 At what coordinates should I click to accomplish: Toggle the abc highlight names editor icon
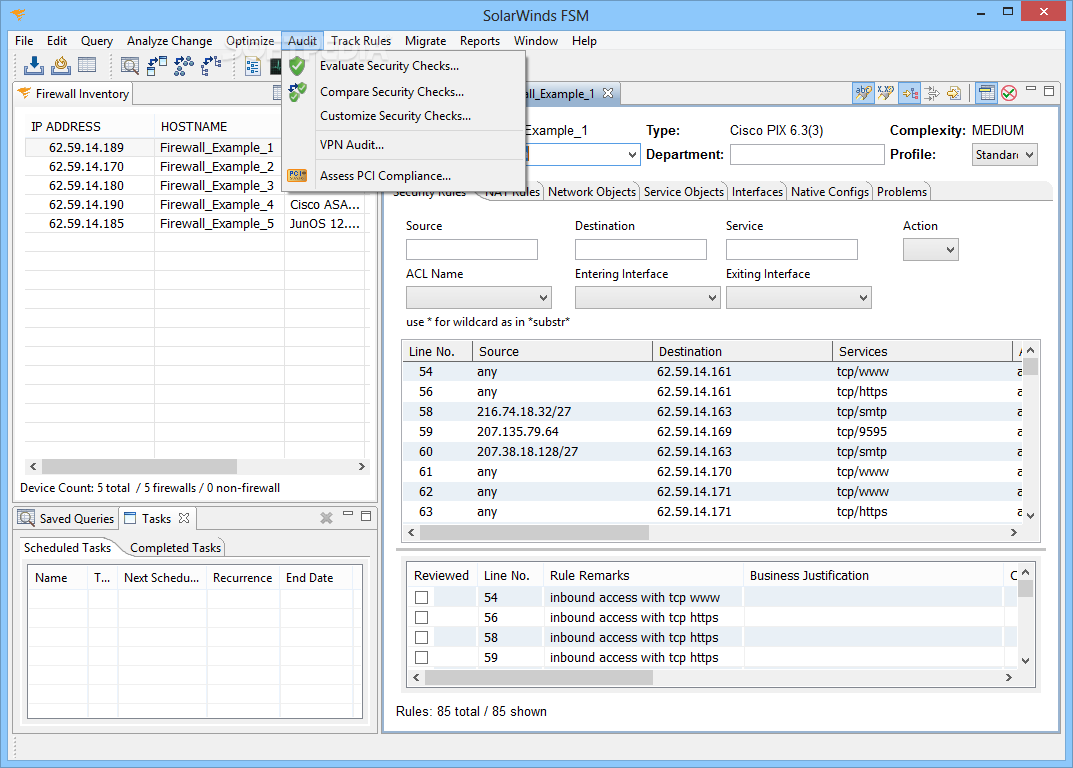(x=863, y=93)
